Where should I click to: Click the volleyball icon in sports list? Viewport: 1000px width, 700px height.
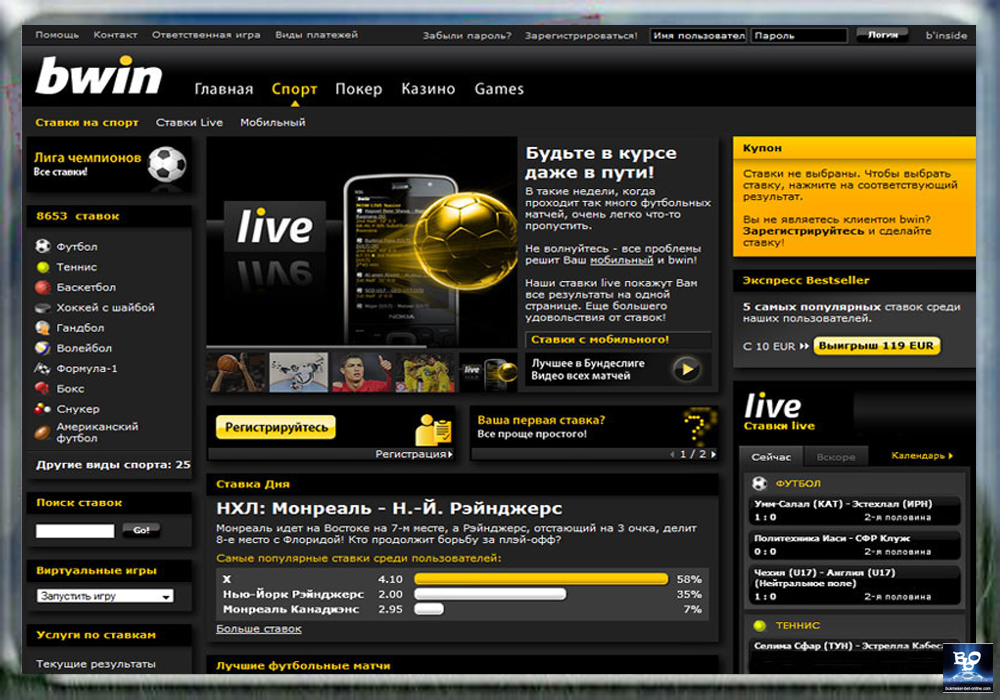tap(43, 348)
